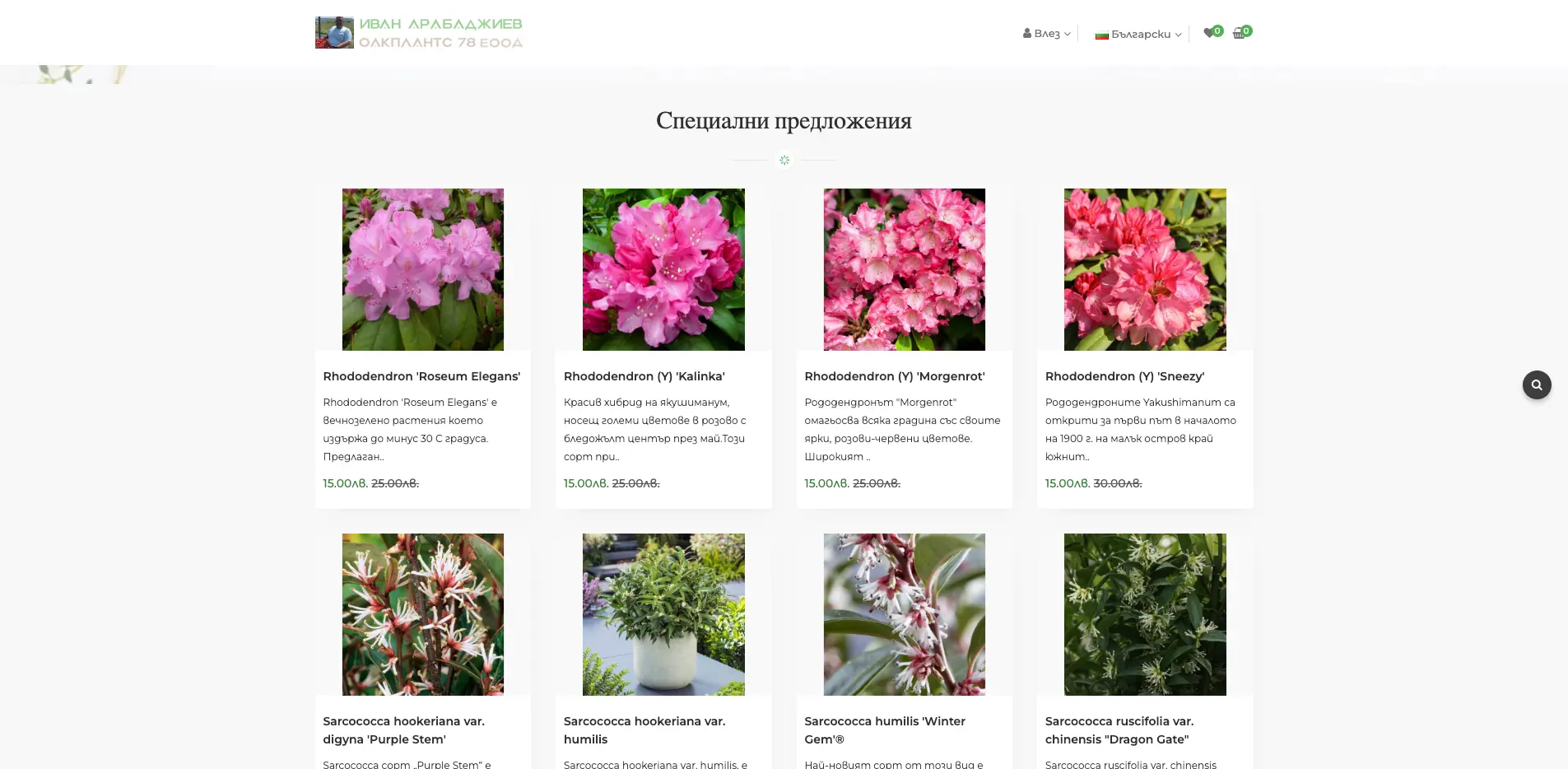Click 'Morgenrot' description paragraph
The width and height of the screenshot is (1568, 769).
pos(902,429)
